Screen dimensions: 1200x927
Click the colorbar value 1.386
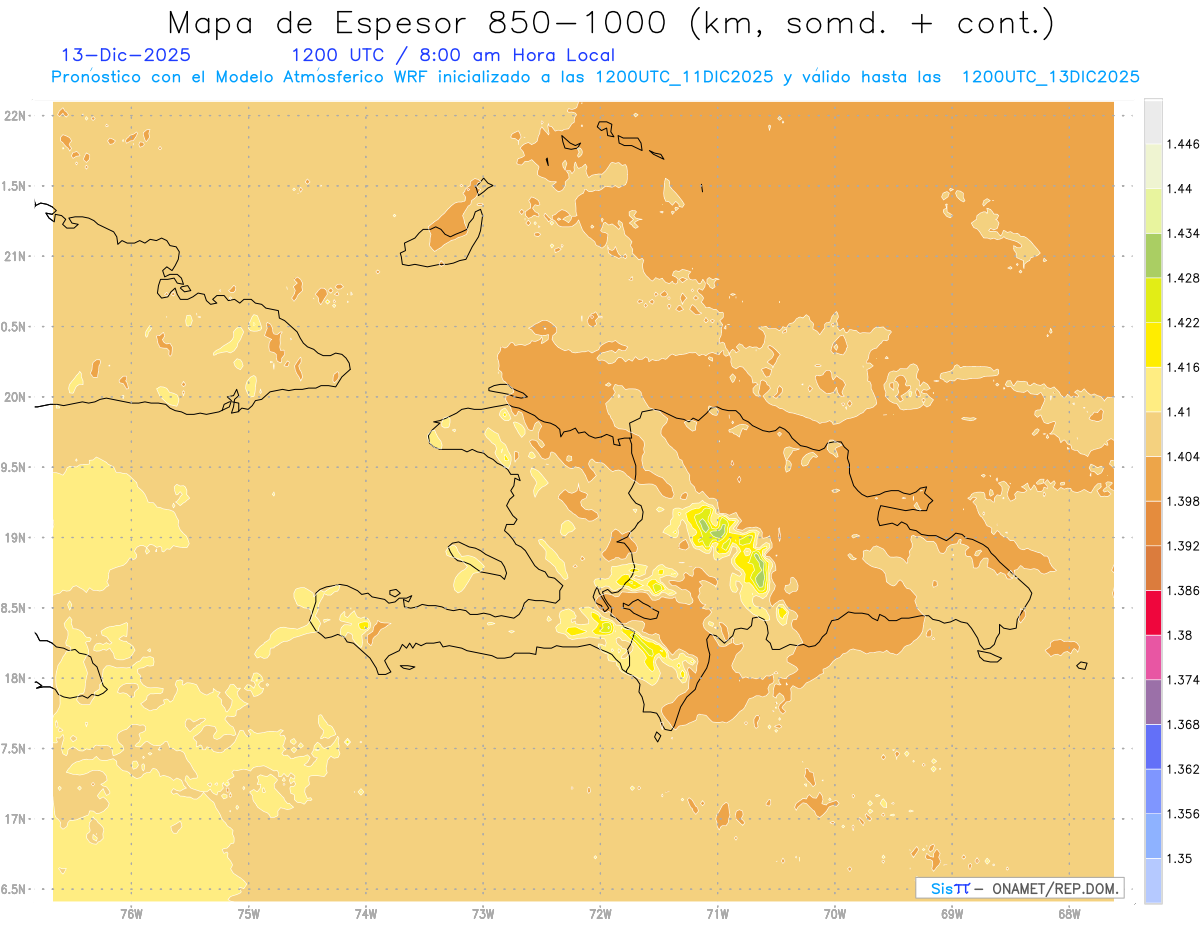(x=1183, y=591)
